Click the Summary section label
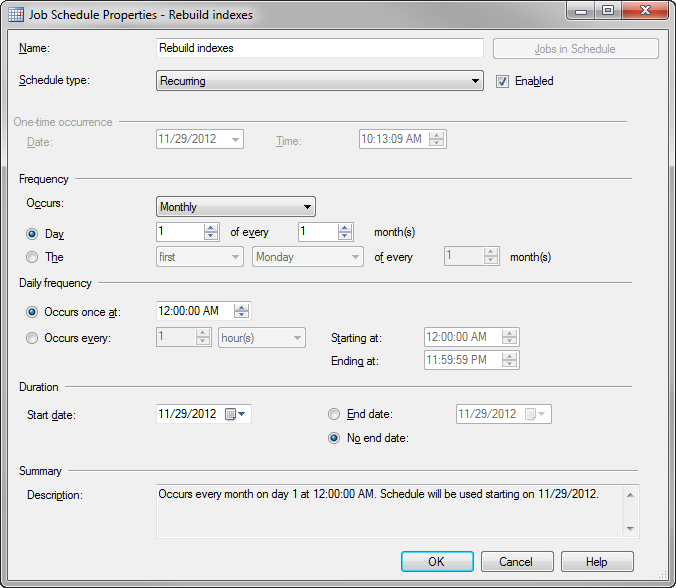 [x=41, y=471]
